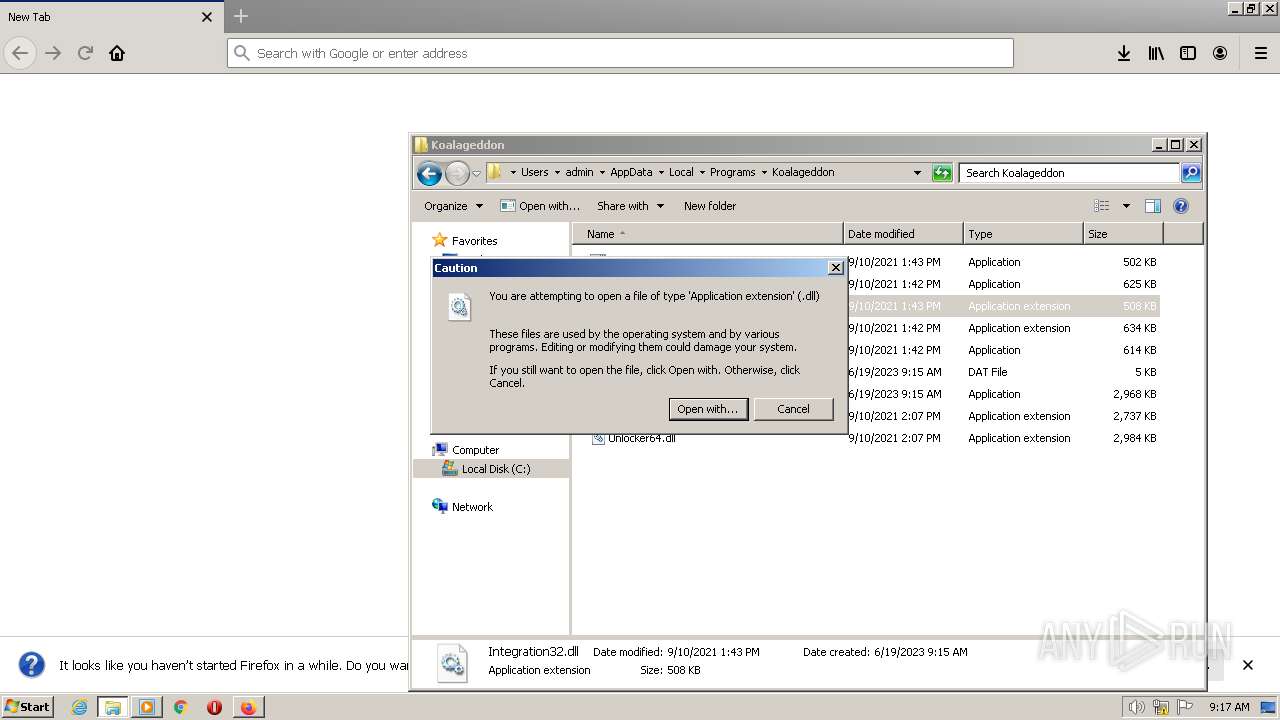Open address bar previous locations dropdown

coord(917,173)
